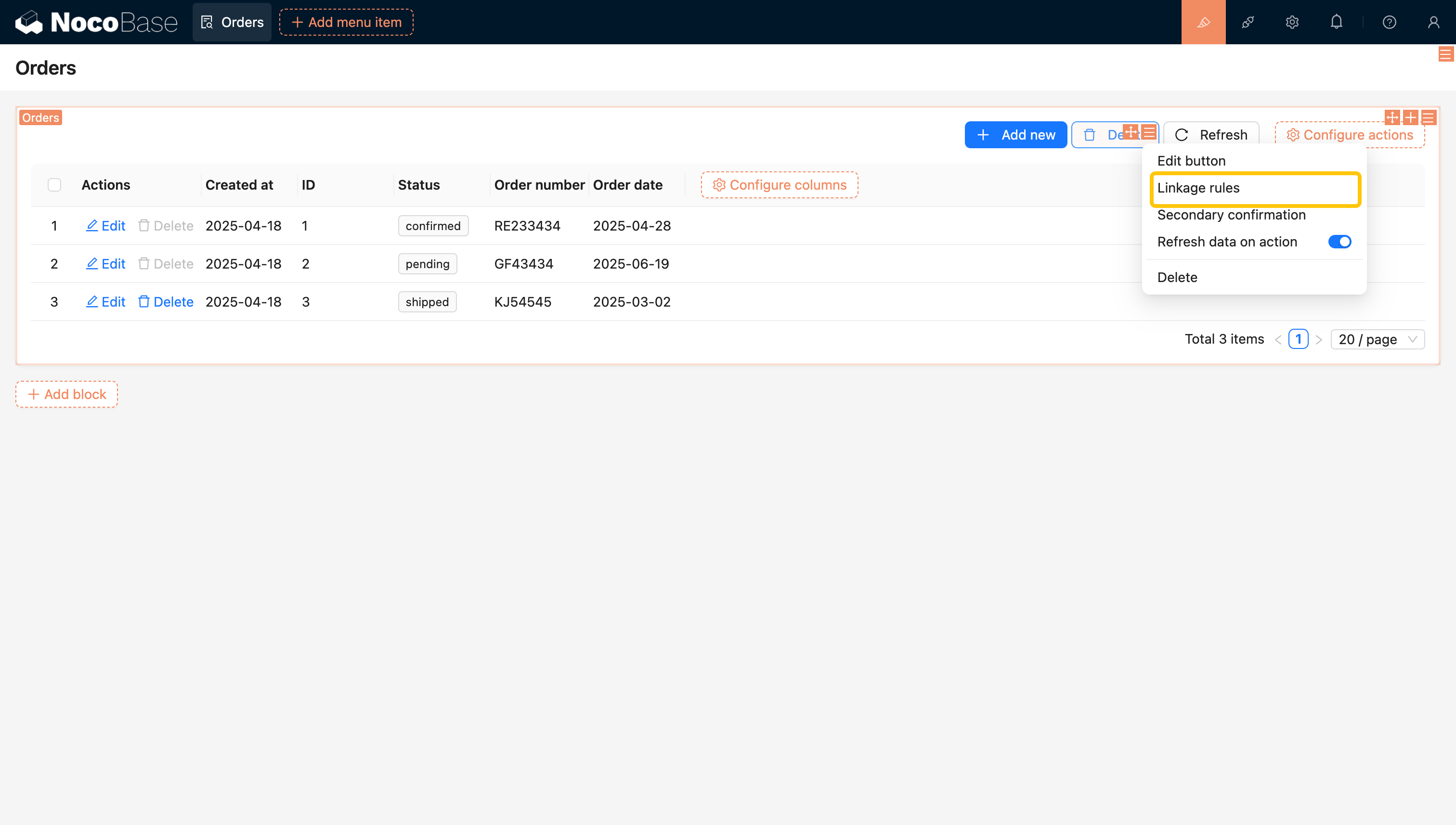Open the settings gear in top bar
Image resolution: width=1456 pixels, height=825 pixels.
1292,22
